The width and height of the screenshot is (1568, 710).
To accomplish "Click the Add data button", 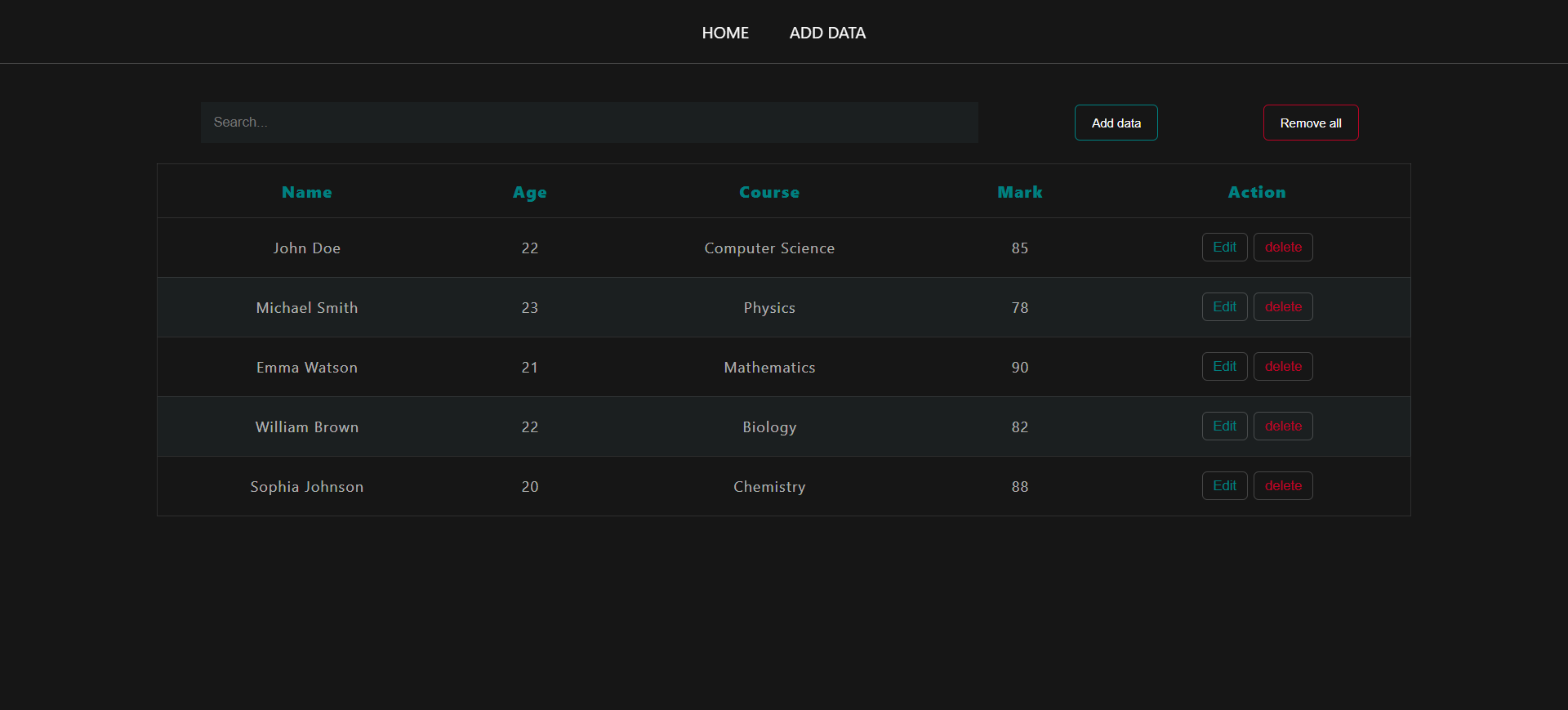I will pos(1116,123).
